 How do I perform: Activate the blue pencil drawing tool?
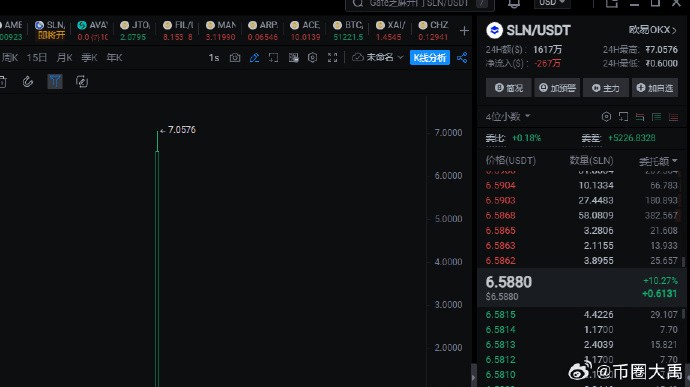tap(254, 58)
